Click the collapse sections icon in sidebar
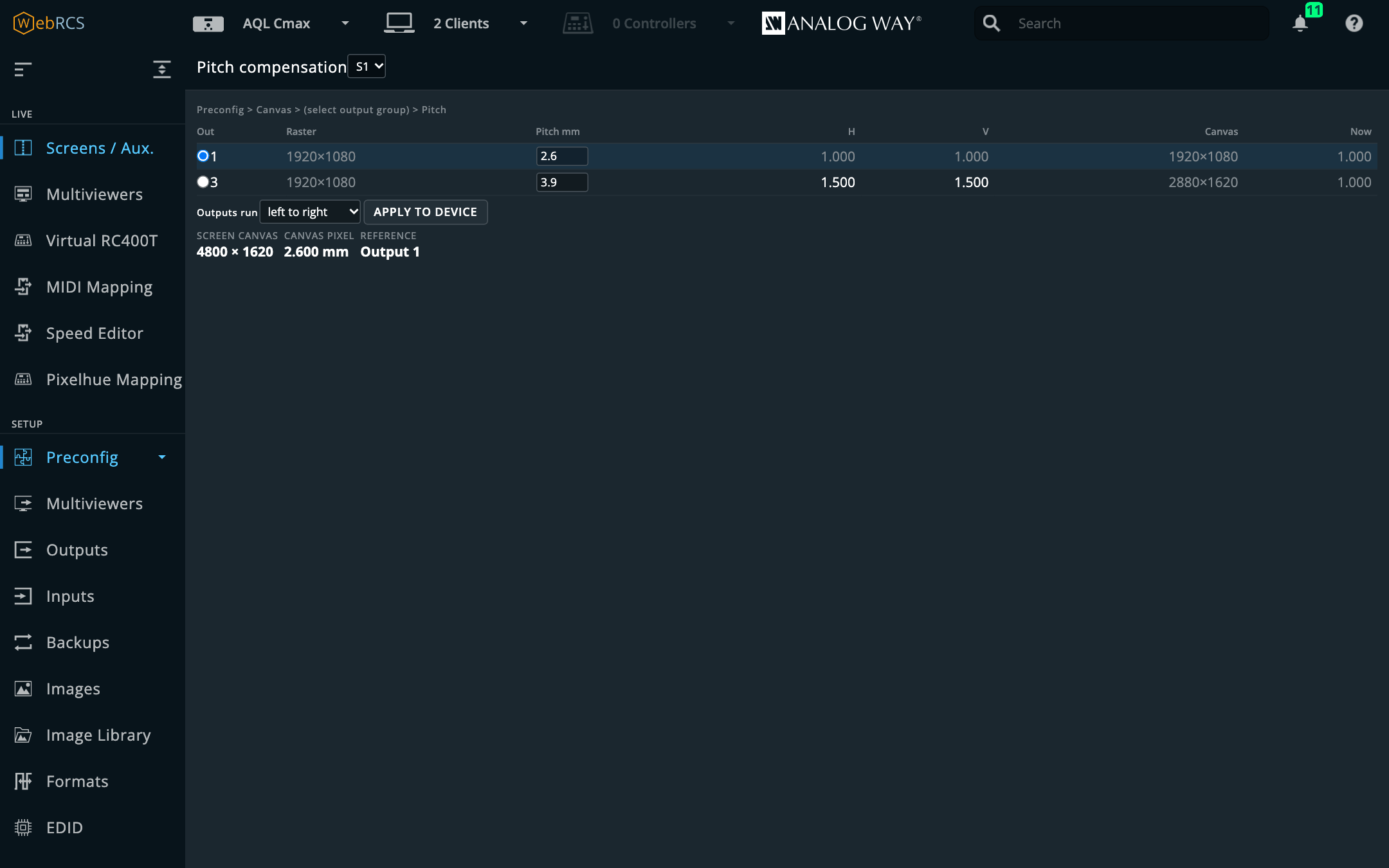The width and height of the screenshot is (1389, 868). coord(162,69)
